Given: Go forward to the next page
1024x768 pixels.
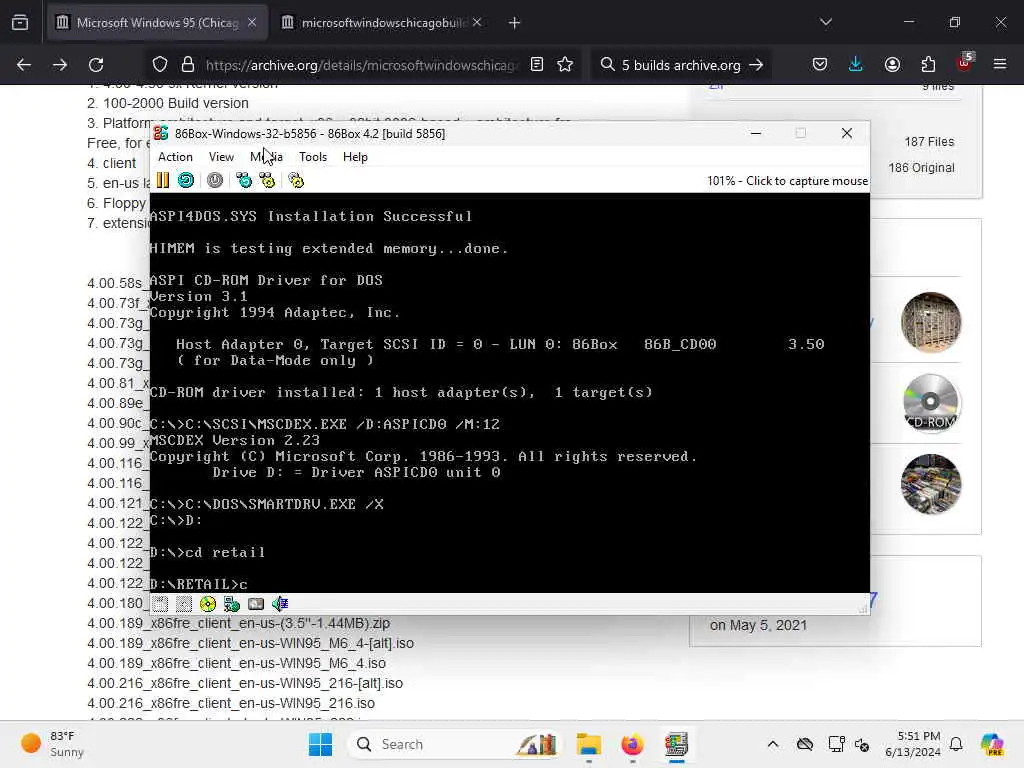Looking at the screenshot, I should click(59, 65).
